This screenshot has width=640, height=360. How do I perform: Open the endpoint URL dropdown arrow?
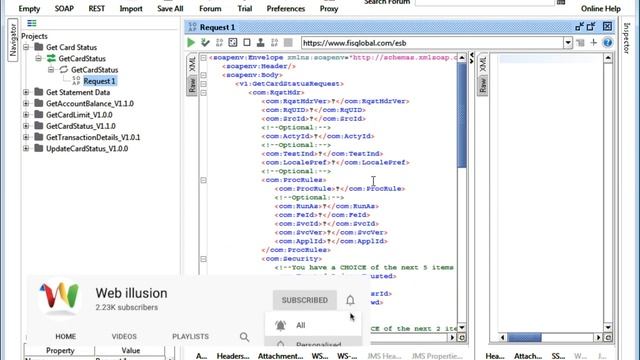pyautogui.click(x=568, y=42)
